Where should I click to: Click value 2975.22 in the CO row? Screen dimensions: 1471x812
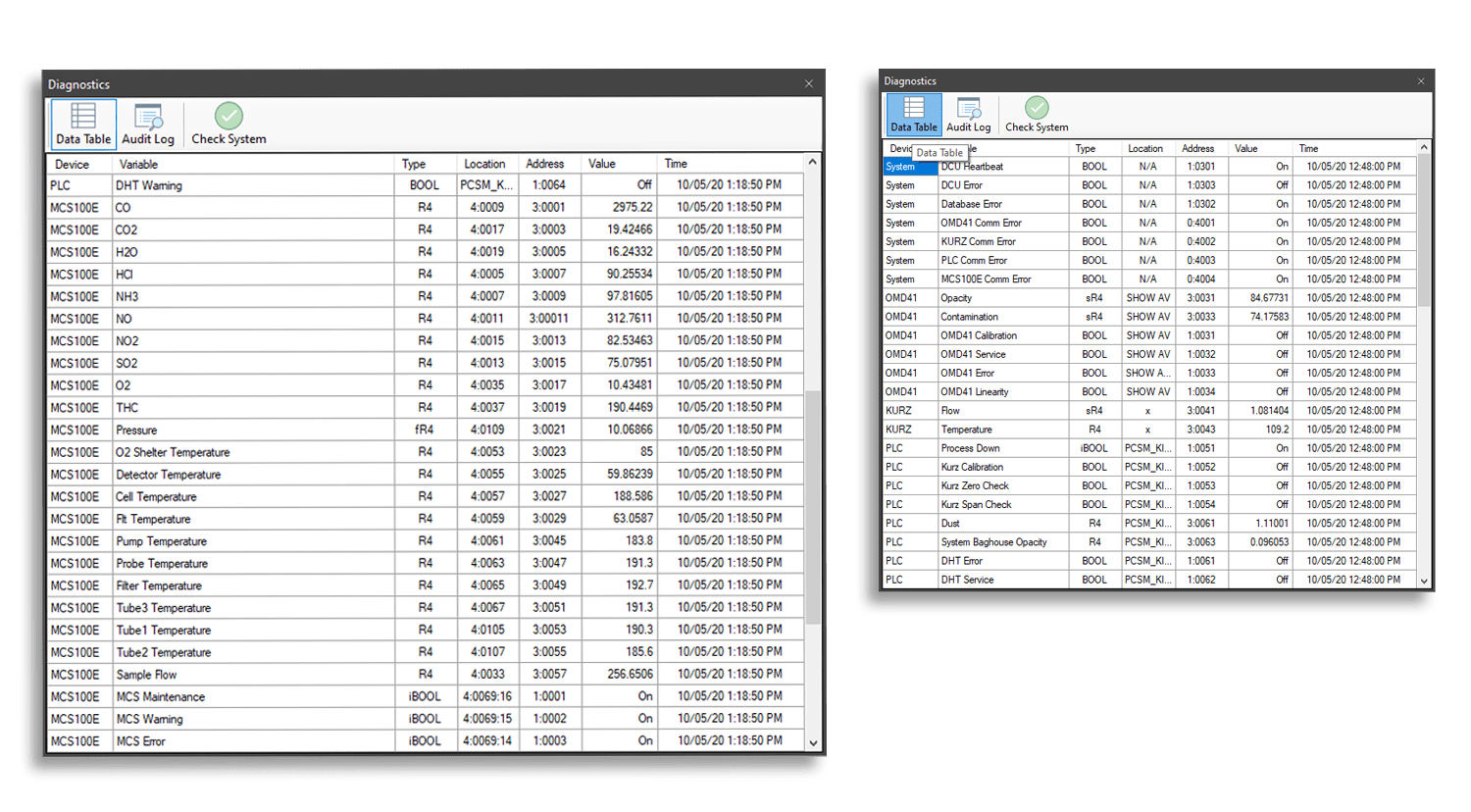tap(620, 208)
